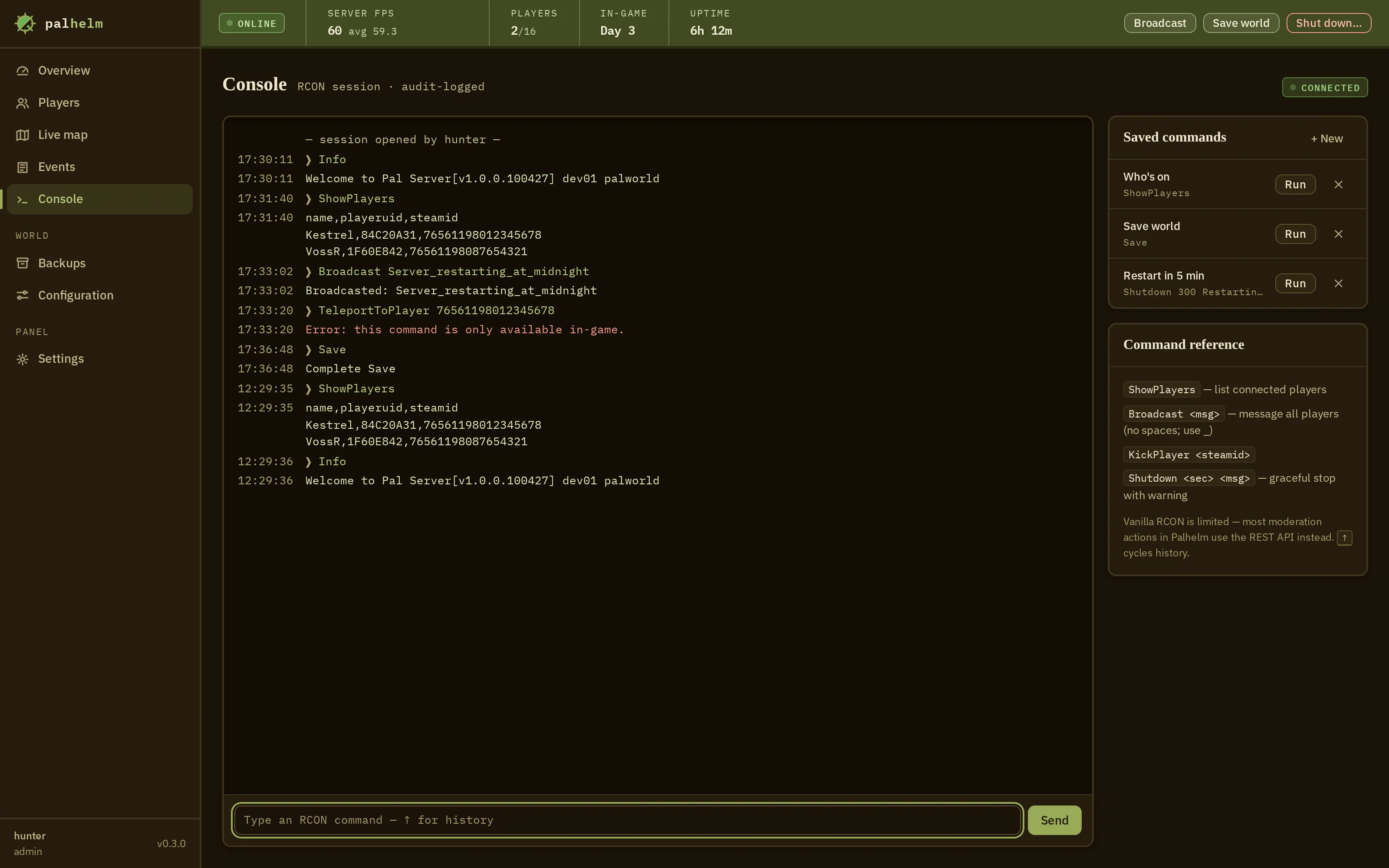The height and width of the screenshot is (868, 1389).
Task: Click the session opened by hunter line
Action: (x=402, y=139)
